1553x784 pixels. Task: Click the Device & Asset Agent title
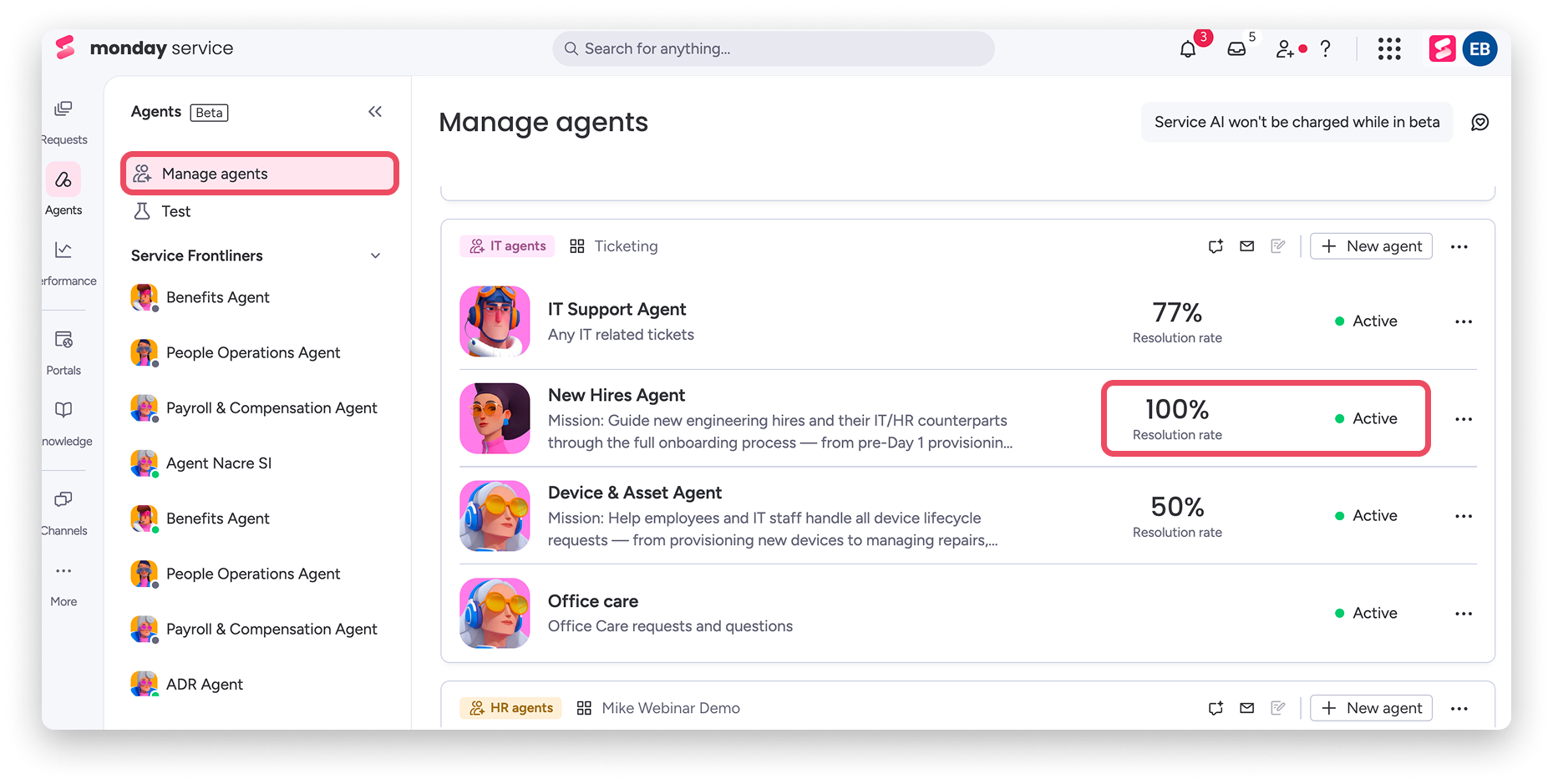tap(635, 493)
